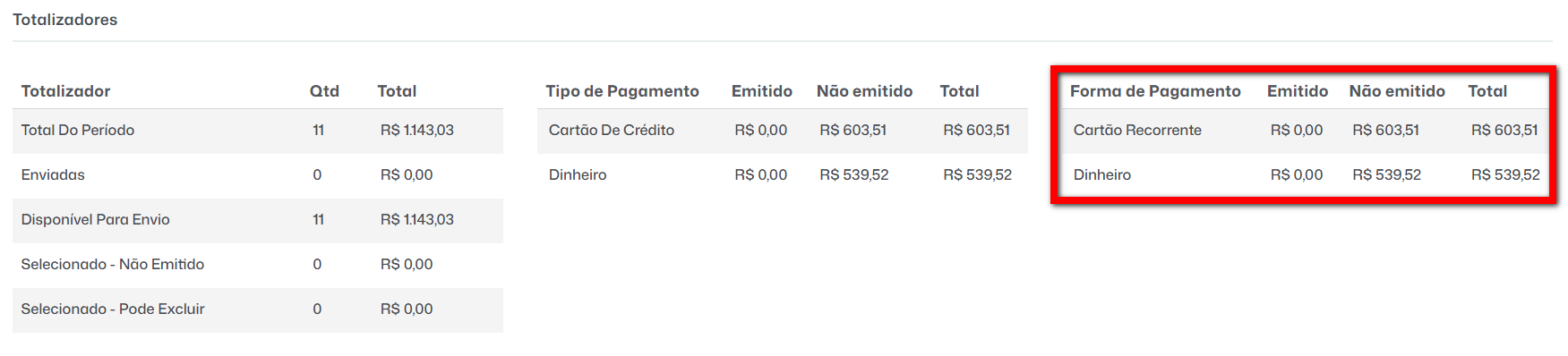Click the Totalizador column header

(x=65, y=91)
